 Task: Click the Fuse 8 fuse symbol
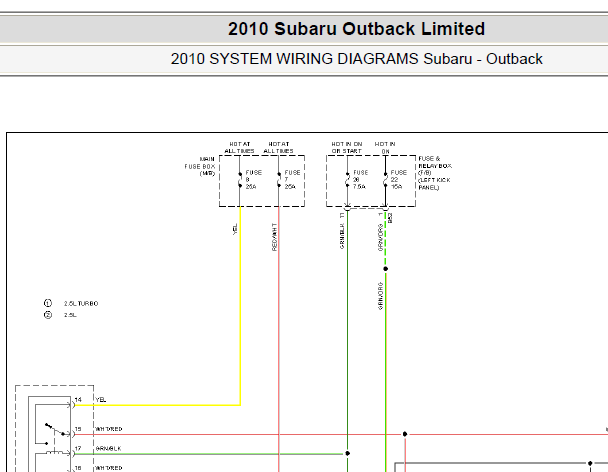(240, 180)
